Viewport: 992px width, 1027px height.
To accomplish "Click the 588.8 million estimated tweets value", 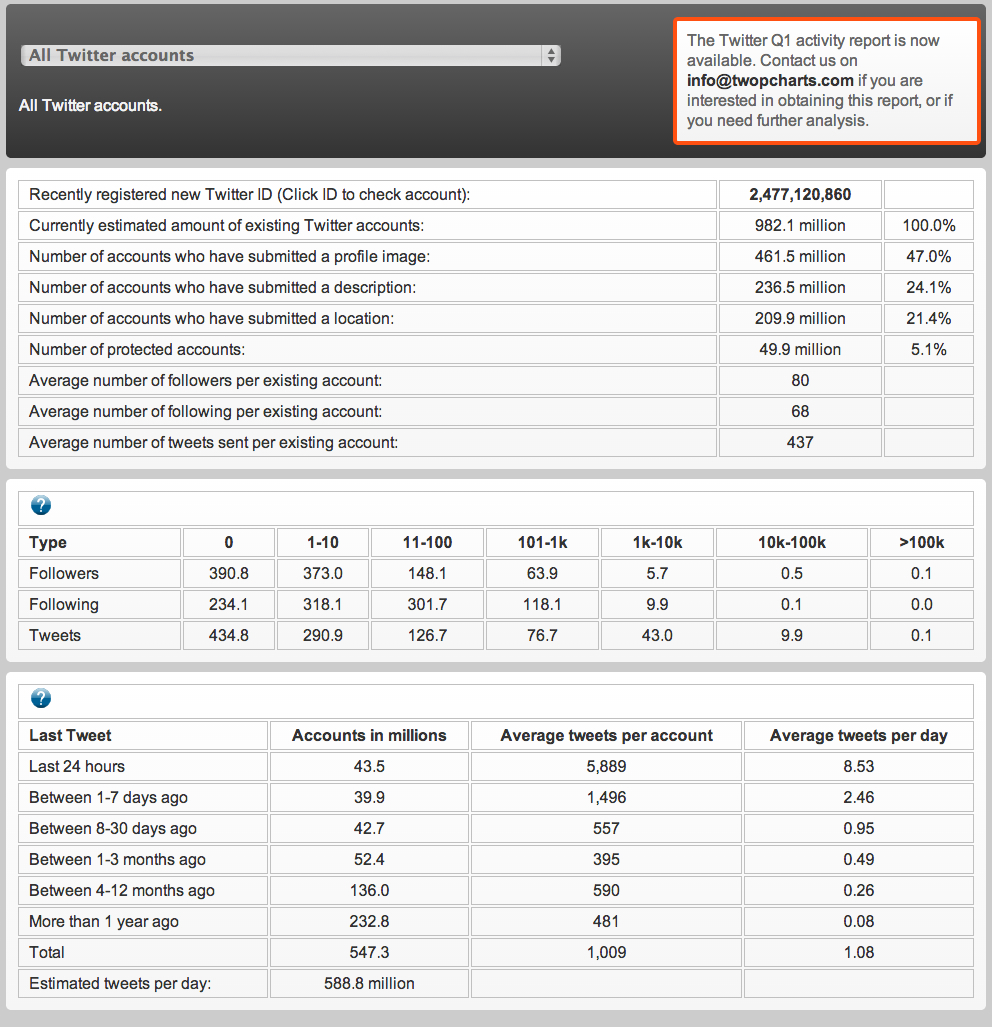I will tap(369, 984).
